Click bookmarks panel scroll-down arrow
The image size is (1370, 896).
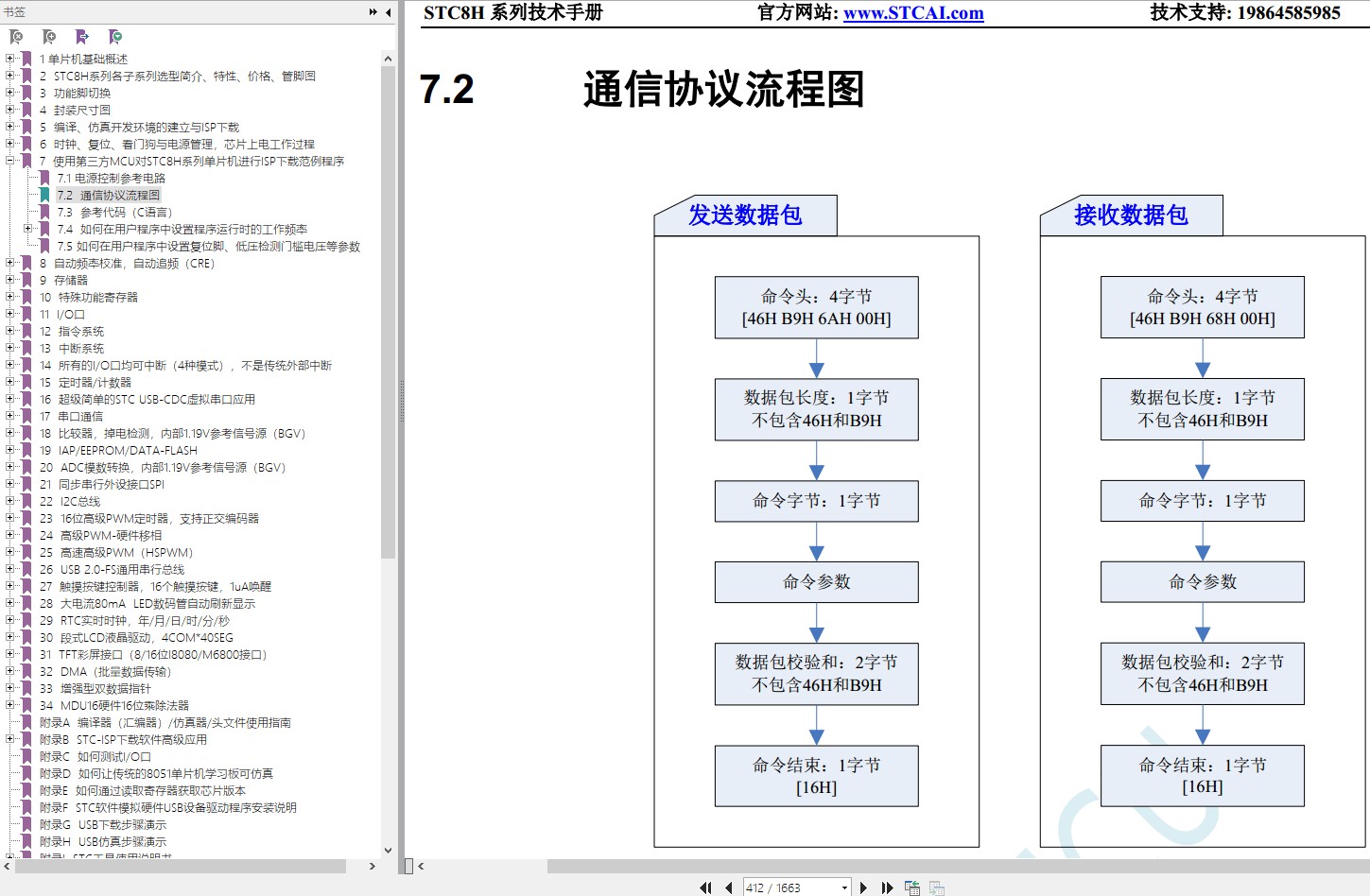click(388, 851)
